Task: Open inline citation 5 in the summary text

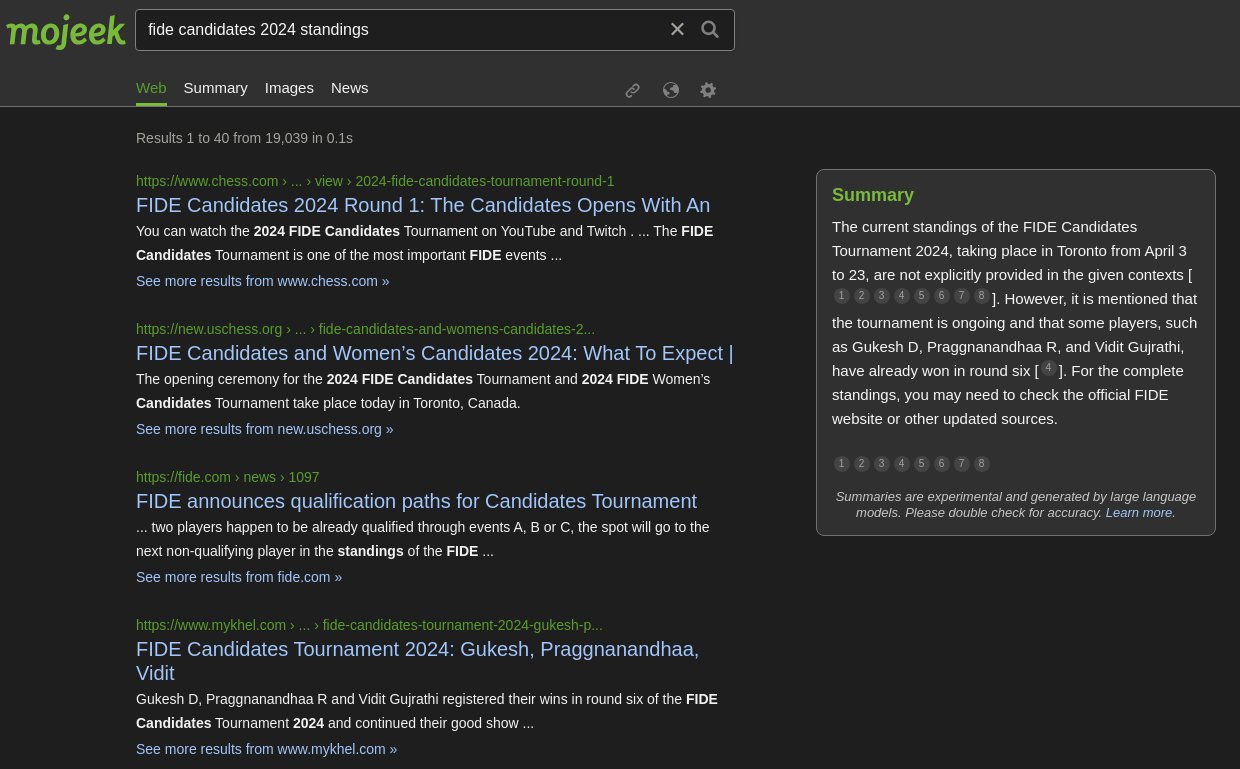Action: click(x=922, y=296)
